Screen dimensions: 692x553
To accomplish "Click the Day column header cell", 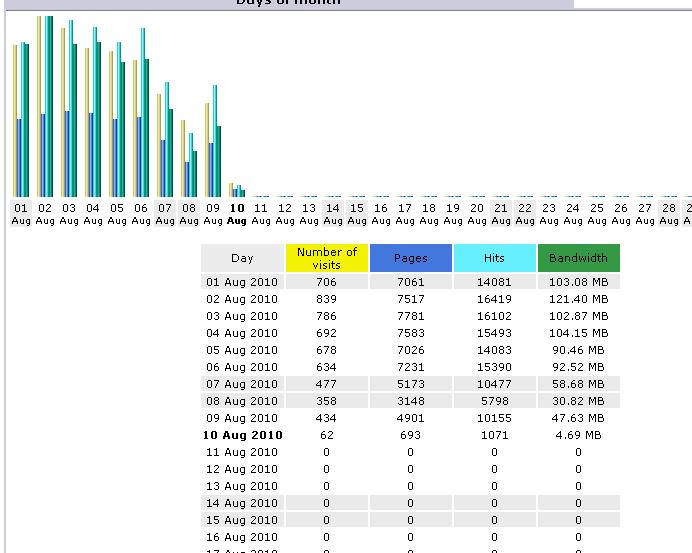I will tap(242, 258).
